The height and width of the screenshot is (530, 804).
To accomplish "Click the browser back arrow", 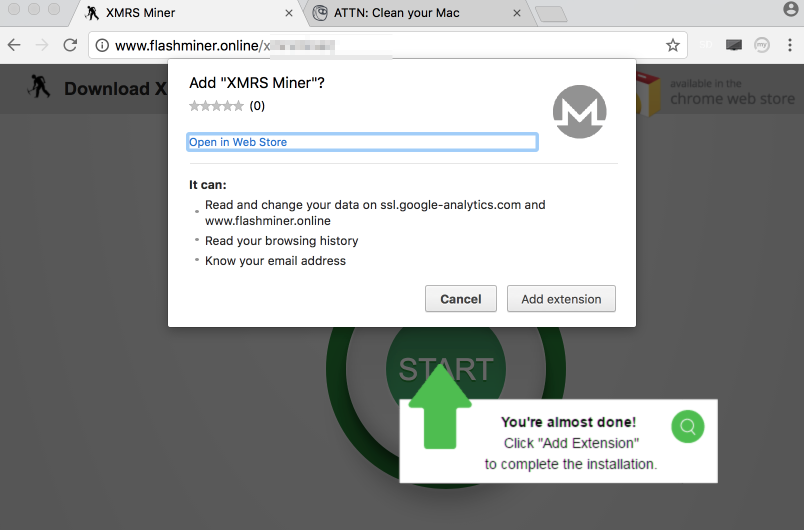I will click(15, 45).
